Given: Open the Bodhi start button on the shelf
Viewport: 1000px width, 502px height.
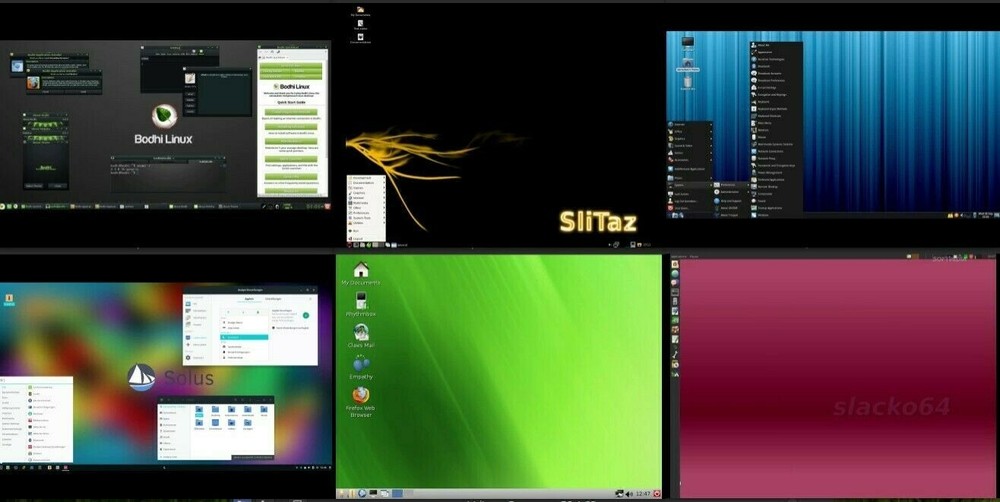Looking at the screenshot, I should pos(3,207).
